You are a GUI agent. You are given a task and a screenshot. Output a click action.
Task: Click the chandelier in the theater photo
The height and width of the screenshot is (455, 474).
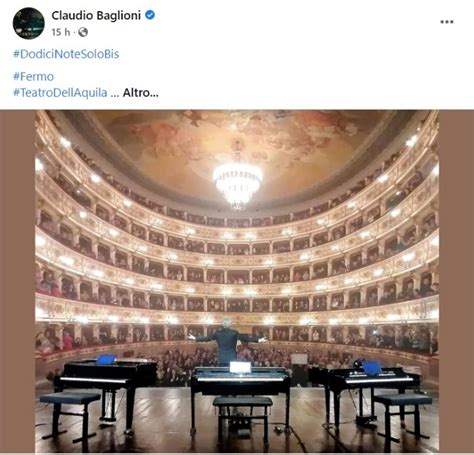click(237, 177)
